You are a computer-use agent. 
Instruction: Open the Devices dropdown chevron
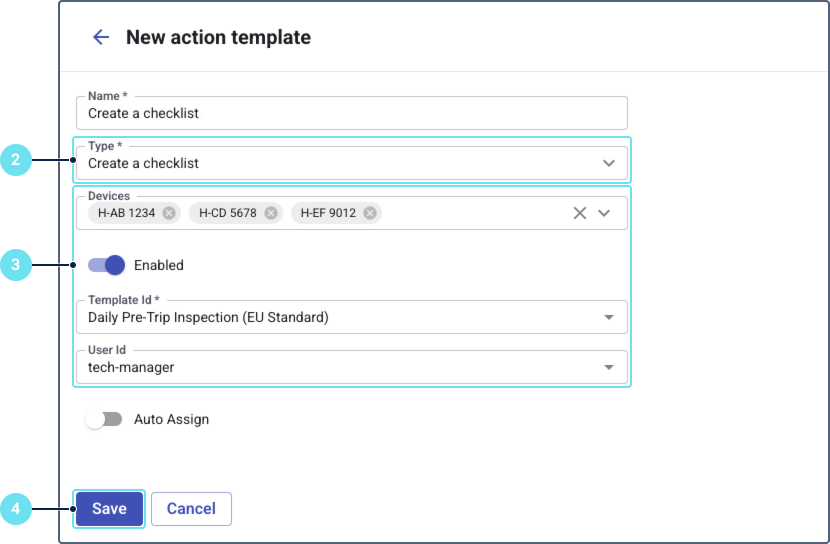coord(604,213)
